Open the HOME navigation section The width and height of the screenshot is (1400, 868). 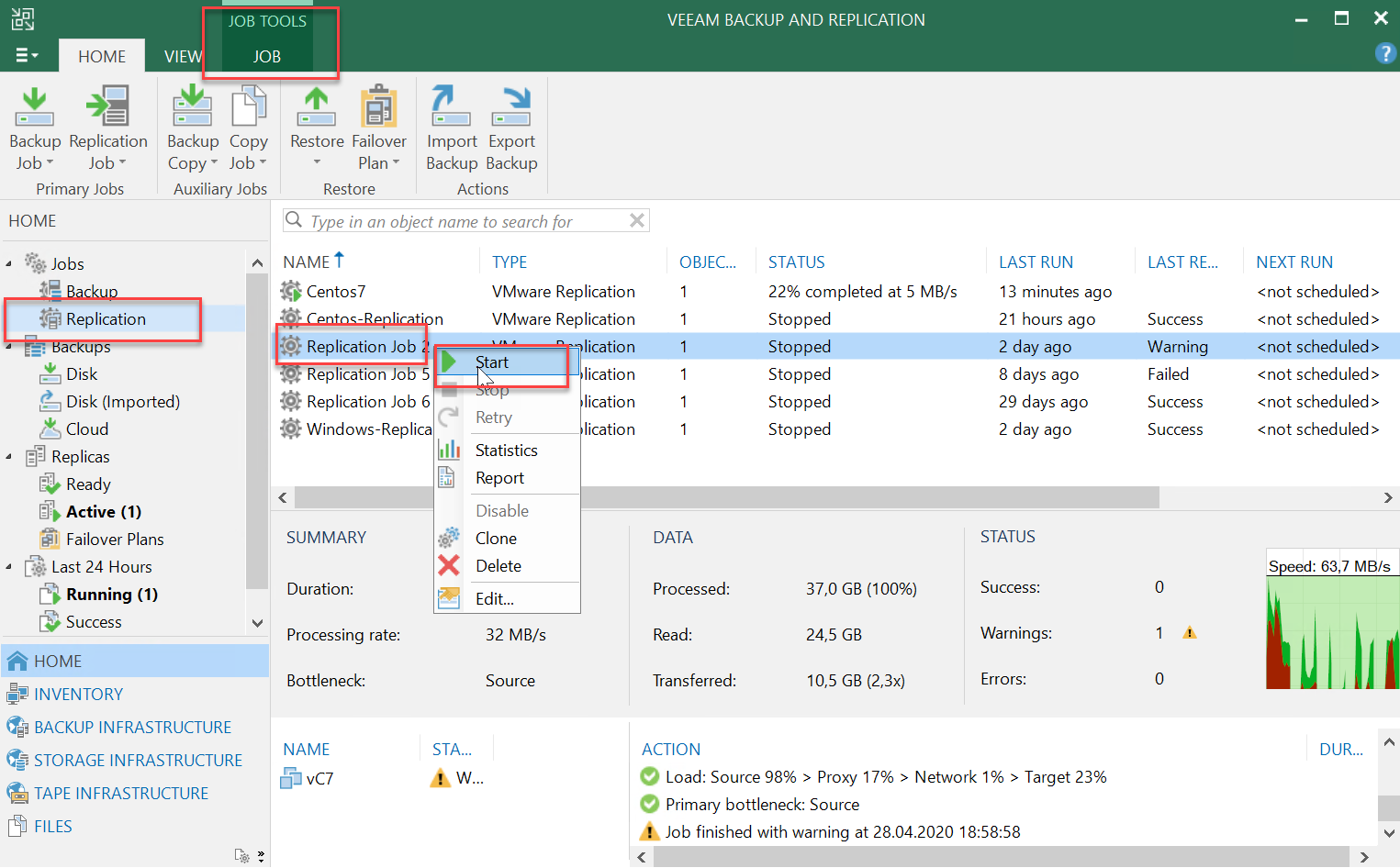pyautogui.click(x=135, y=661)
